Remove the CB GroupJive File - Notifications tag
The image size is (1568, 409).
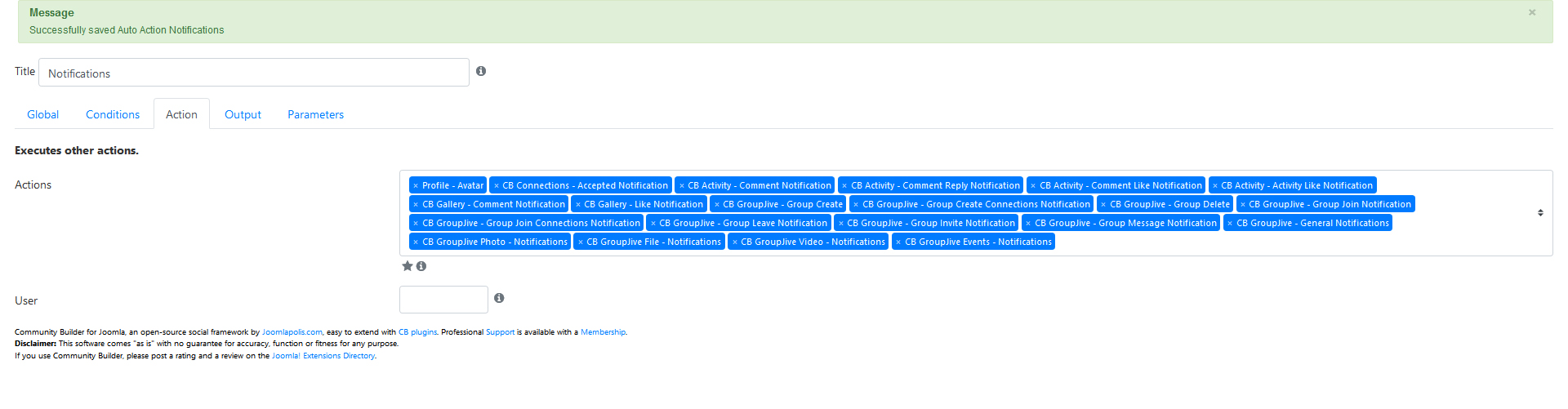pyautogui.click(x=580, y=242)
